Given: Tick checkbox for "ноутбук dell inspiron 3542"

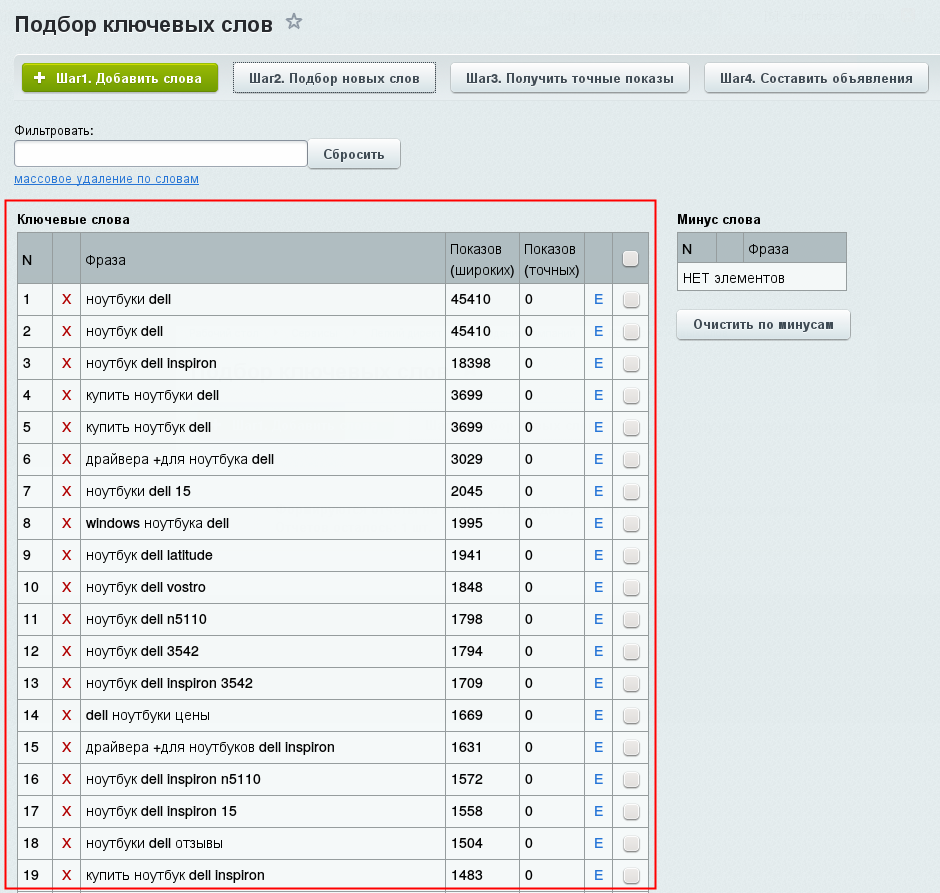Looking at the screenshot, I should (x=631, y=684).
